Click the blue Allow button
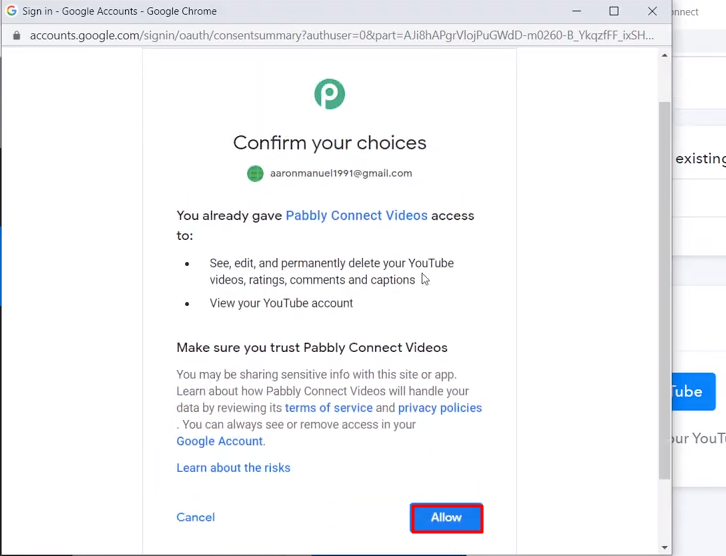The width and height of the screenshot is (726, 556). tap(446, 518)
